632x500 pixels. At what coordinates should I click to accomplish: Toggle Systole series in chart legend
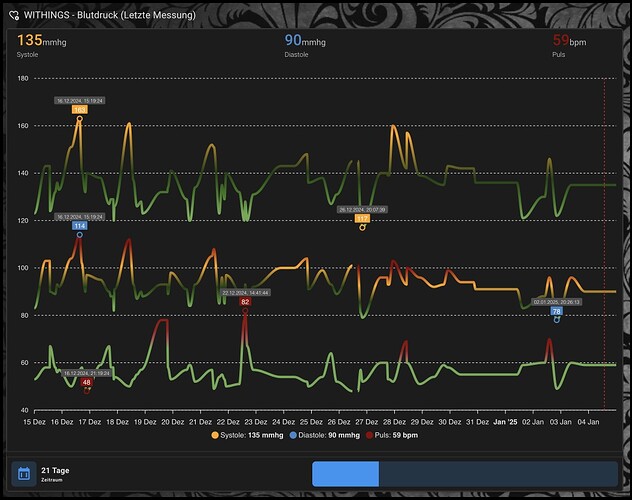(x=247, y=435)
